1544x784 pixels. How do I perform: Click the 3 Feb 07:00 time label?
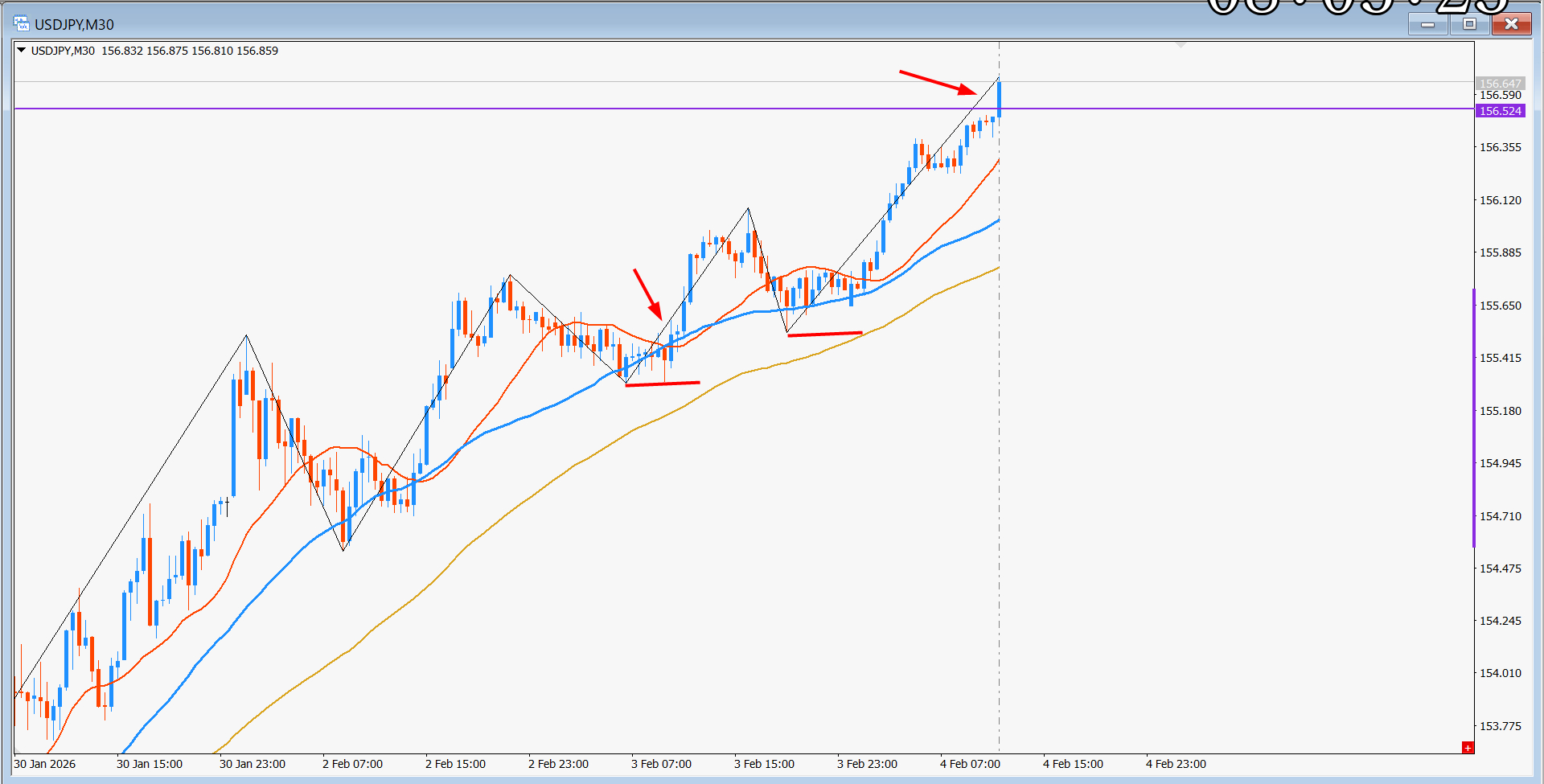[661, 764]
